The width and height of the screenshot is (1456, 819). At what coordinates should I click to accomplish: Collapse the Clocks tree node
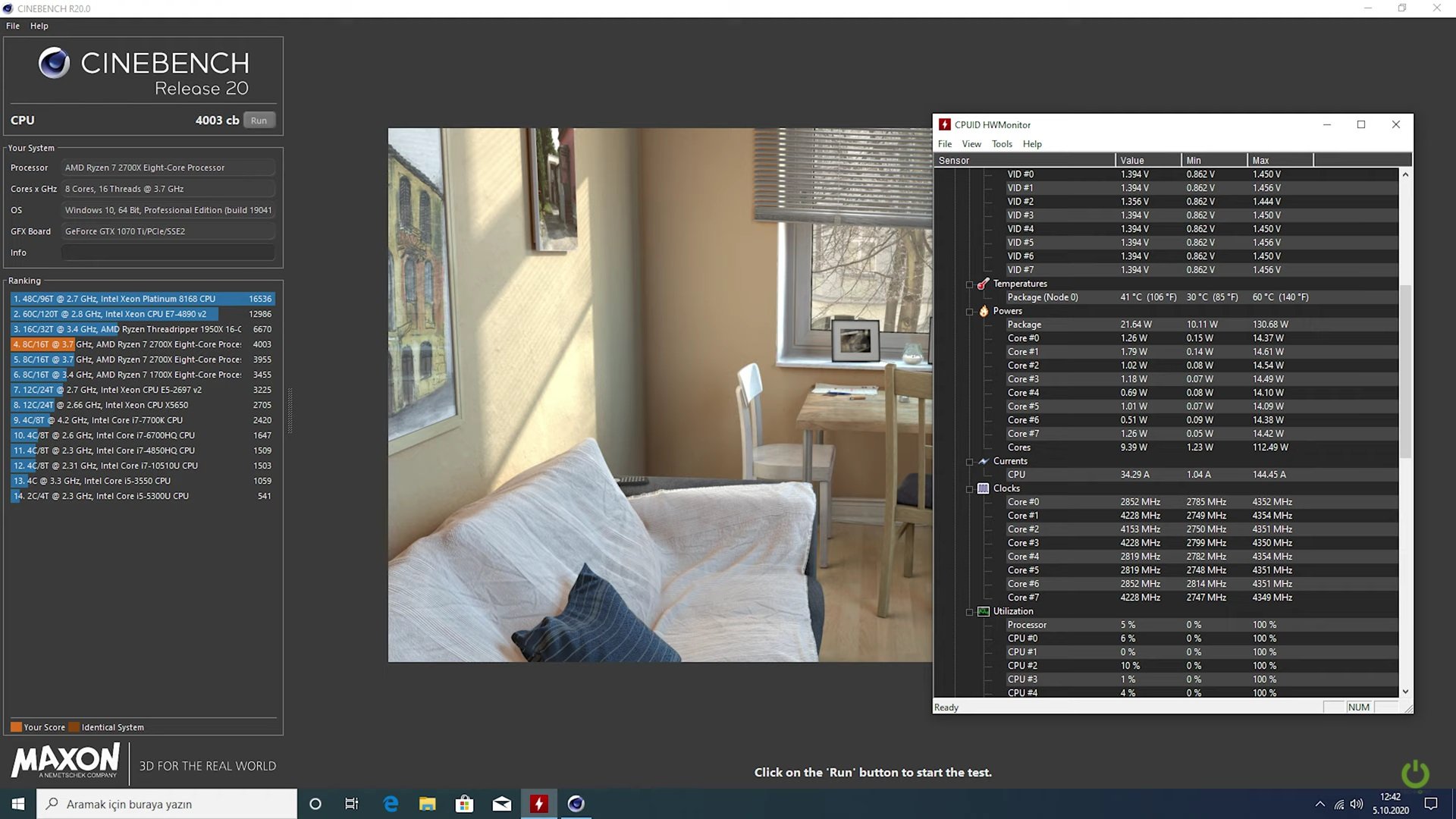pyautogui.click(x=969, y=489)
